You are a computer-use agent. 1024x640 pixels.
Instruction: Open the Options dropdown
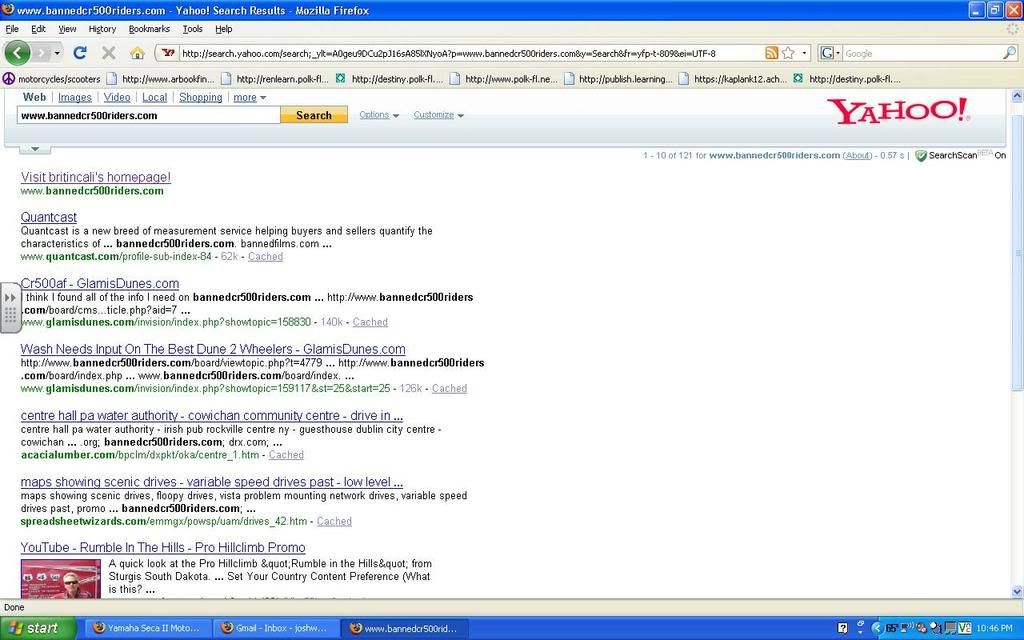[x=379, y=115]
